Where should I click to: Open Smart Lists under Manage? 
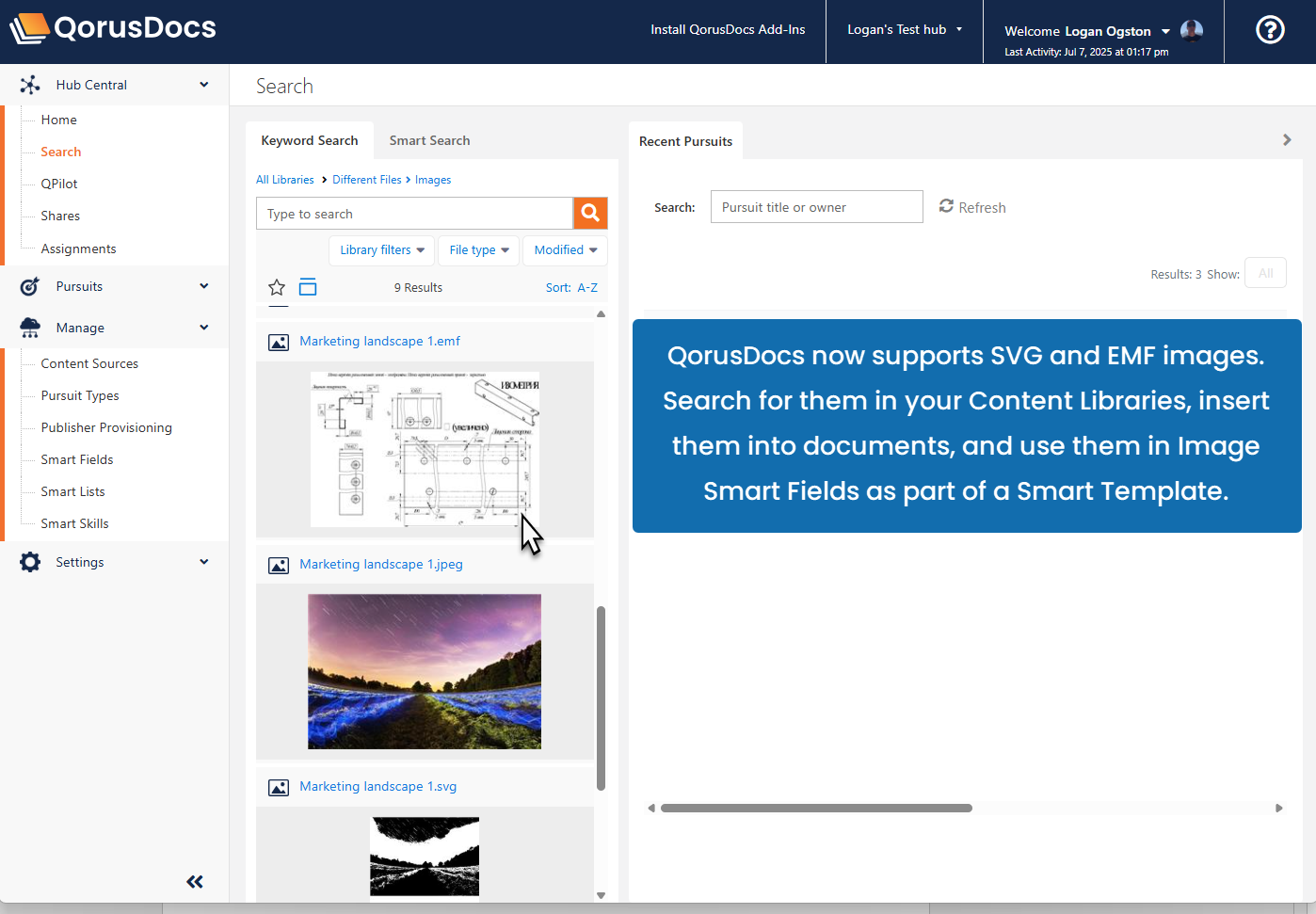point(73,491)
